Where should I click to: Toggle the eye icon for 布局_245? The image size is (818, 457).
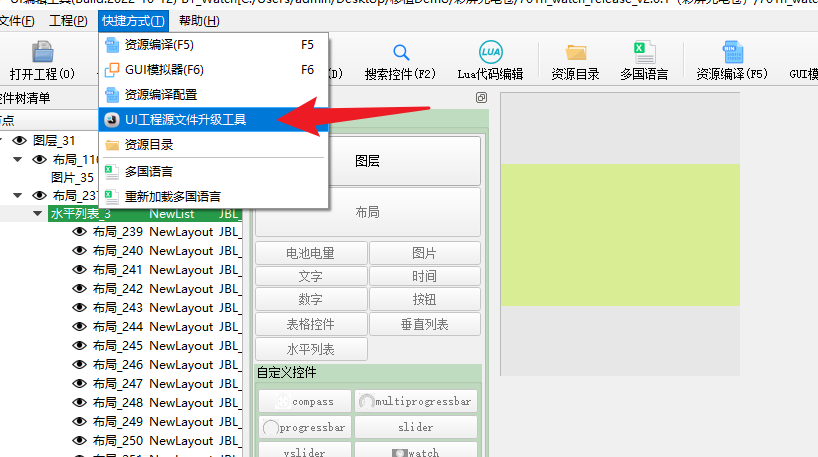pyautogui.click(x=79, y=345)
